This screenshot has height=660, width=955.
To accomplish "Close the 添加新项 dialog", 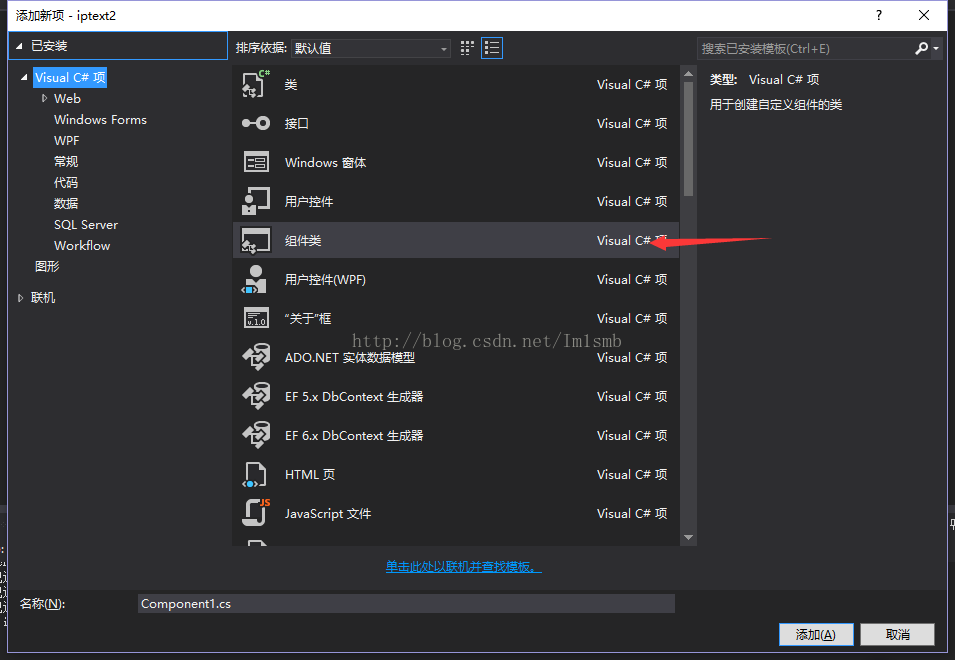I will [x=924, y=15].
